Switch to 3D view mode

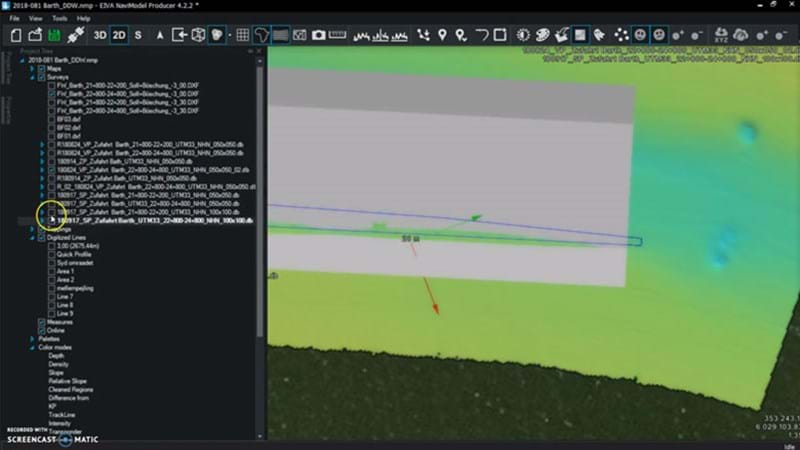[100, 35]
